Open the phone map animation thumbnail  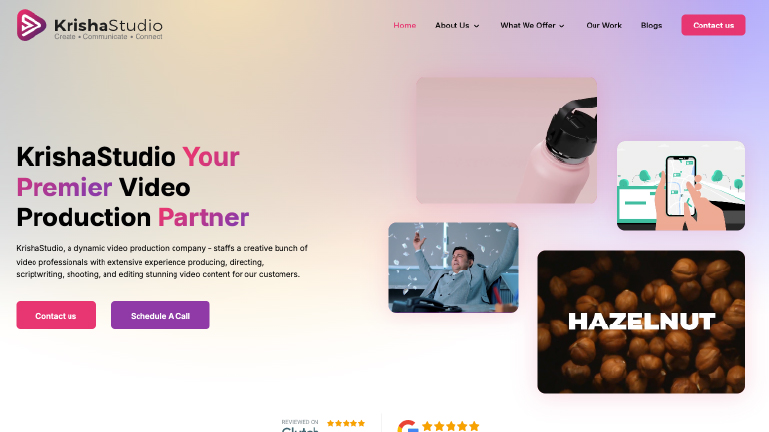click(681, 186)
